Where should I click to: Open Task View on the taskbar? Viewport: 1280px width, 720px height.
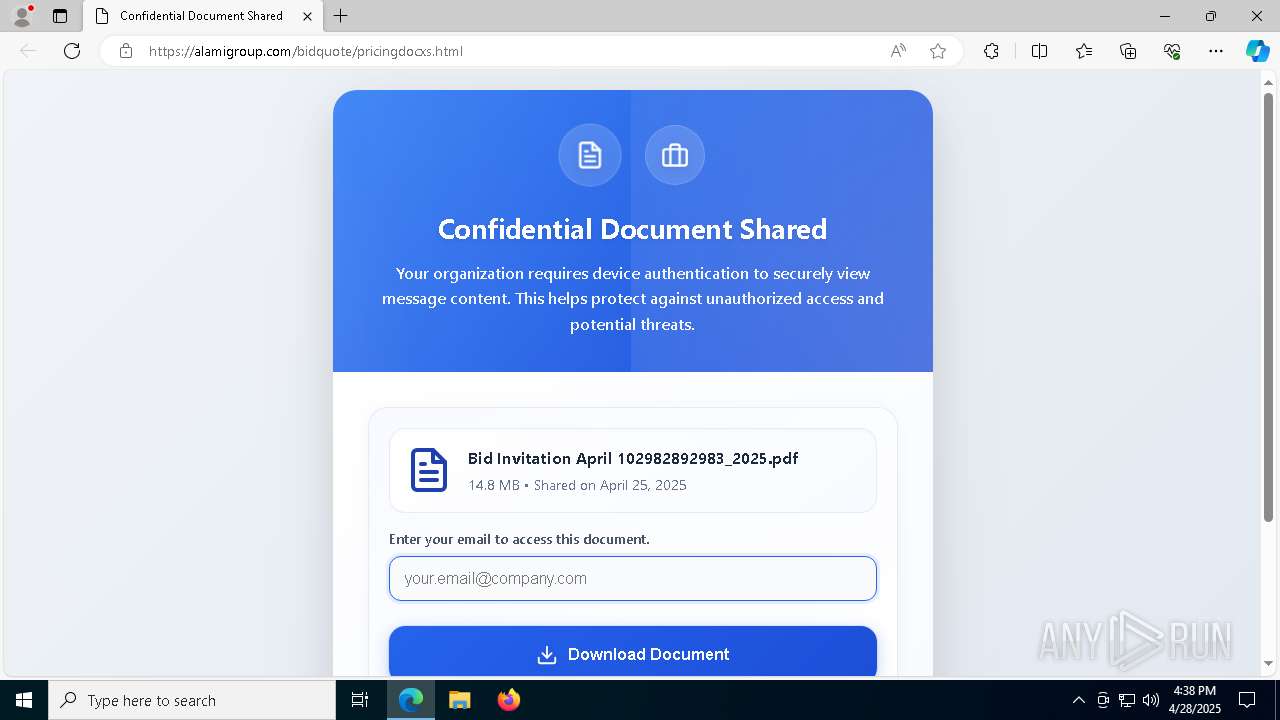pos(360,700)
